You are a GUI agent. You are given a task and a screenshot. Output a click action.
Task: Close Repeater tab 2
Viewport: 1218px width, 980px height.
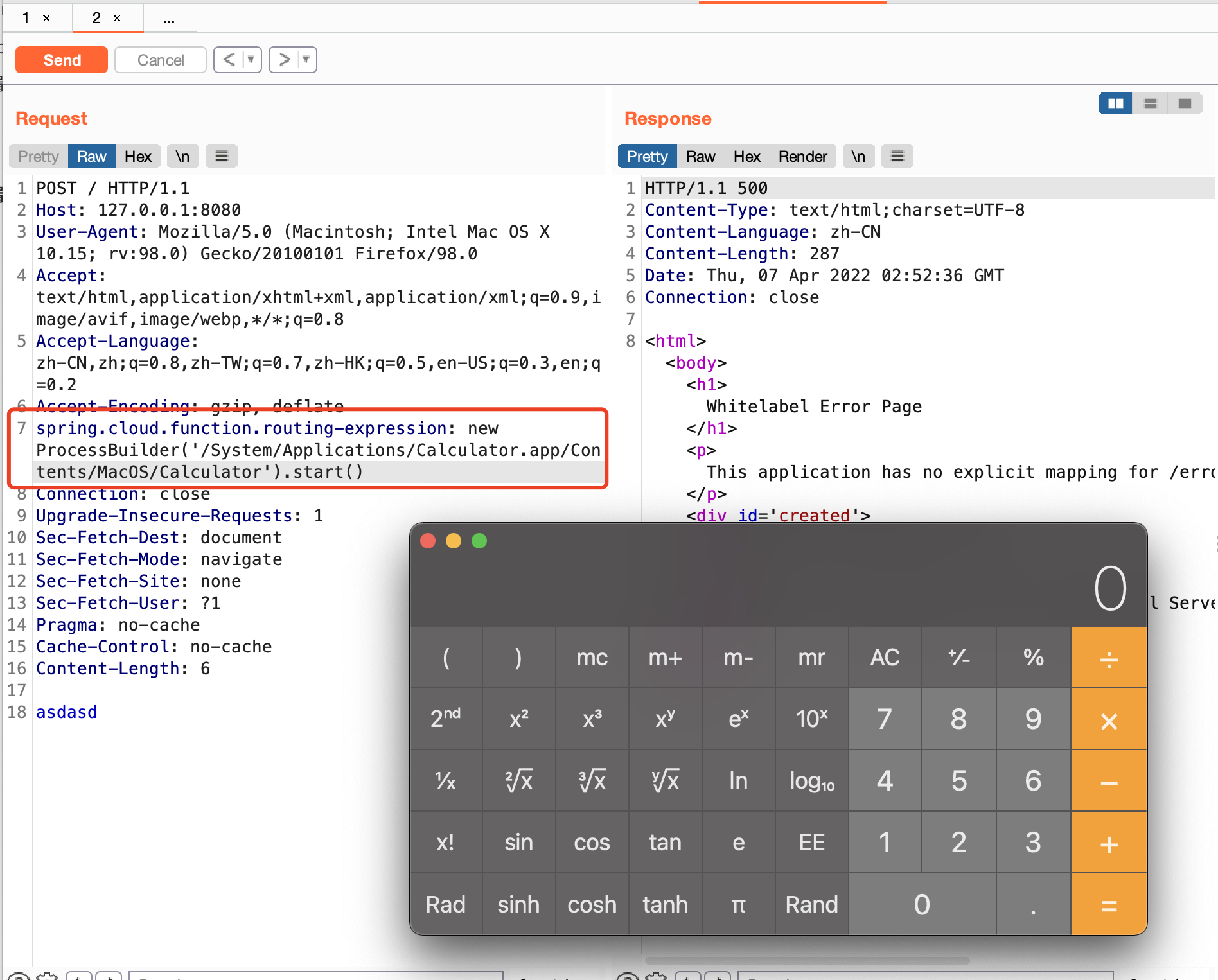117,18
